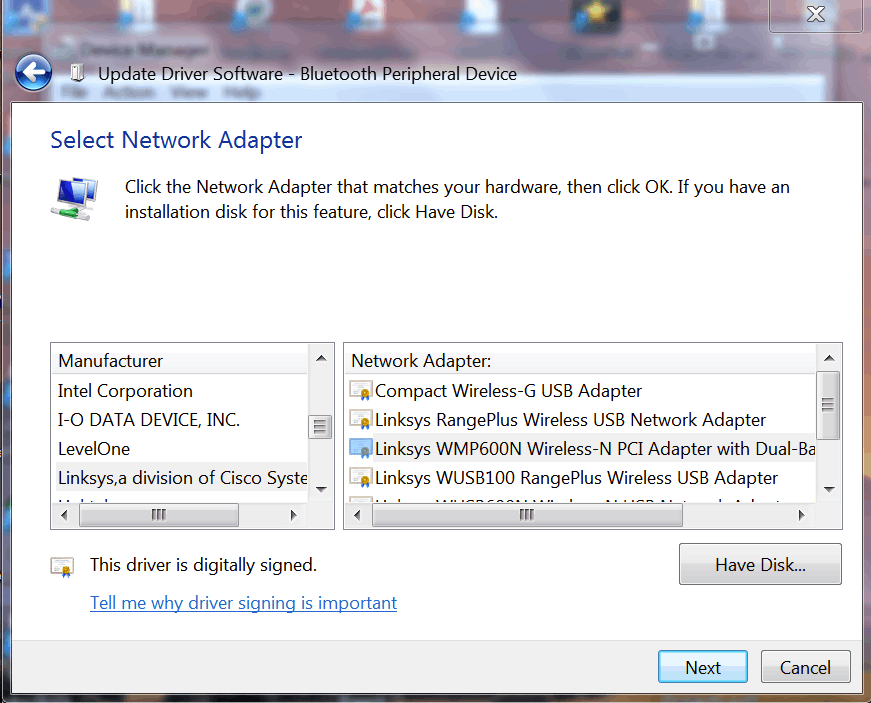Screen dimensions: 871x703
Task: Click certificate icon of Compact Wireless-G adapter
Action: [x=361, y=391]
